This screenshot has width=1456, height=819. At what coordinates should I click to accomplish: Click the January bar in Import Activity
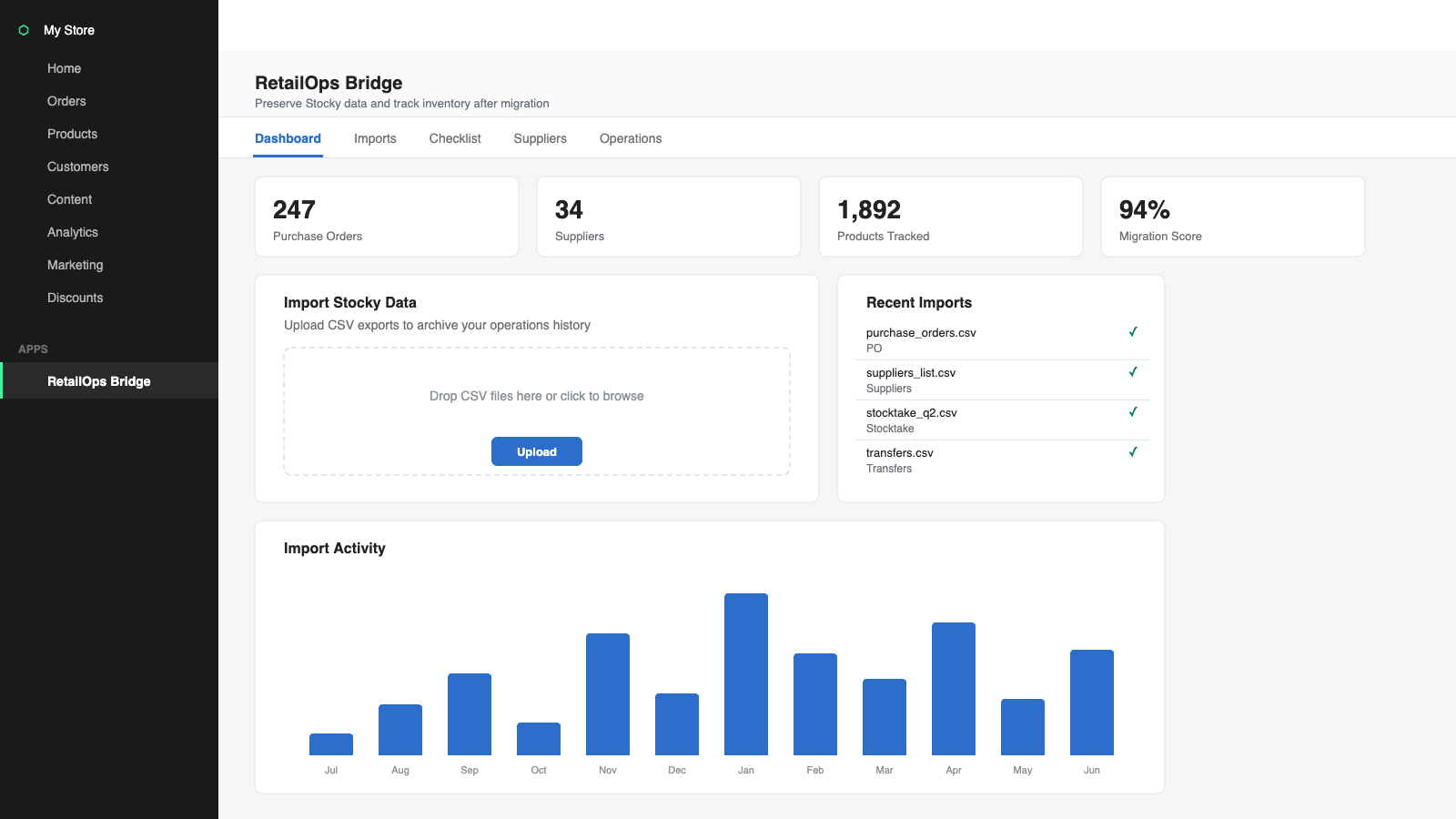(x=746, y=674)
